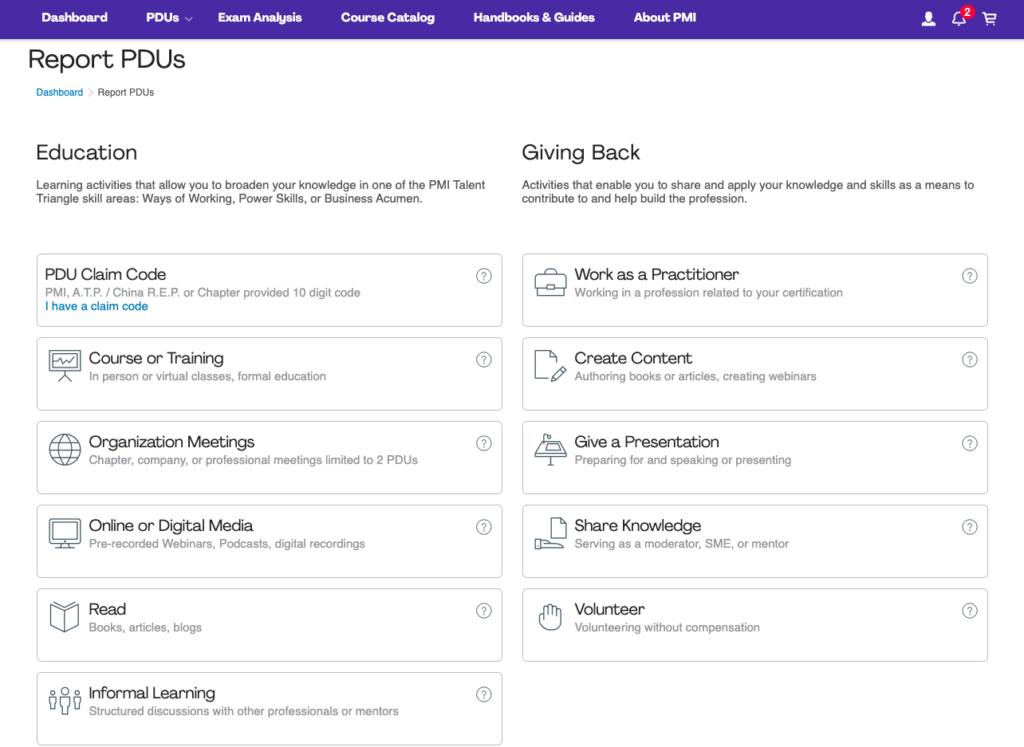Click the Volunteer hand icon
Image resolution: width=1024 pixels, height=747 pixels.
click(x=550, y=617)
